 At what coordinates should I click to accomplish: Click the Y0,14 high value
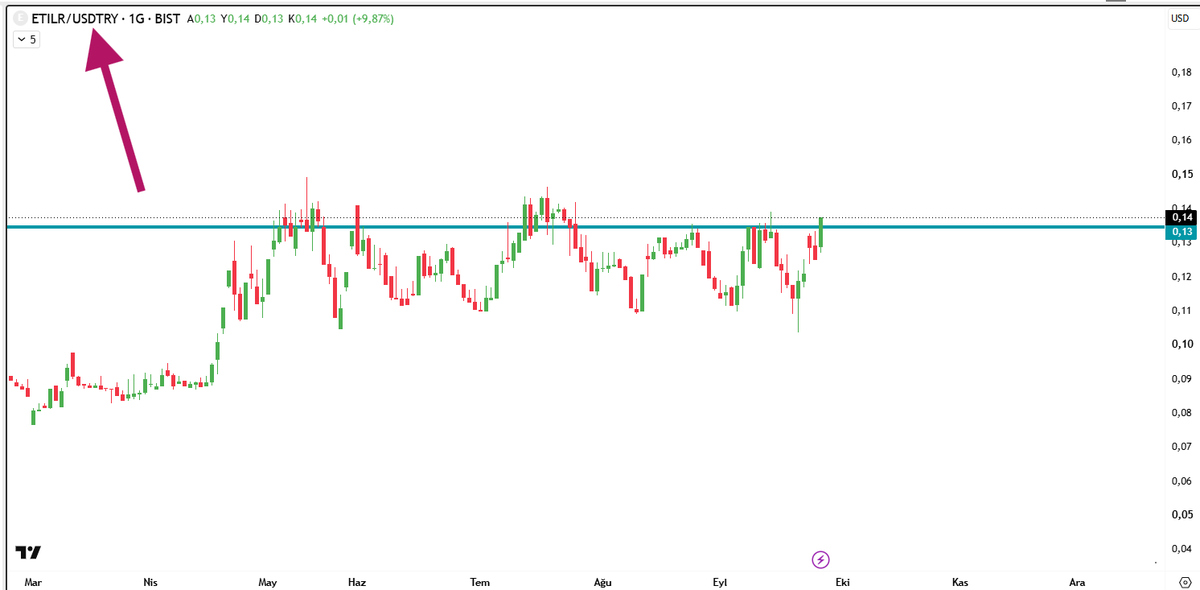click(235, 18)
